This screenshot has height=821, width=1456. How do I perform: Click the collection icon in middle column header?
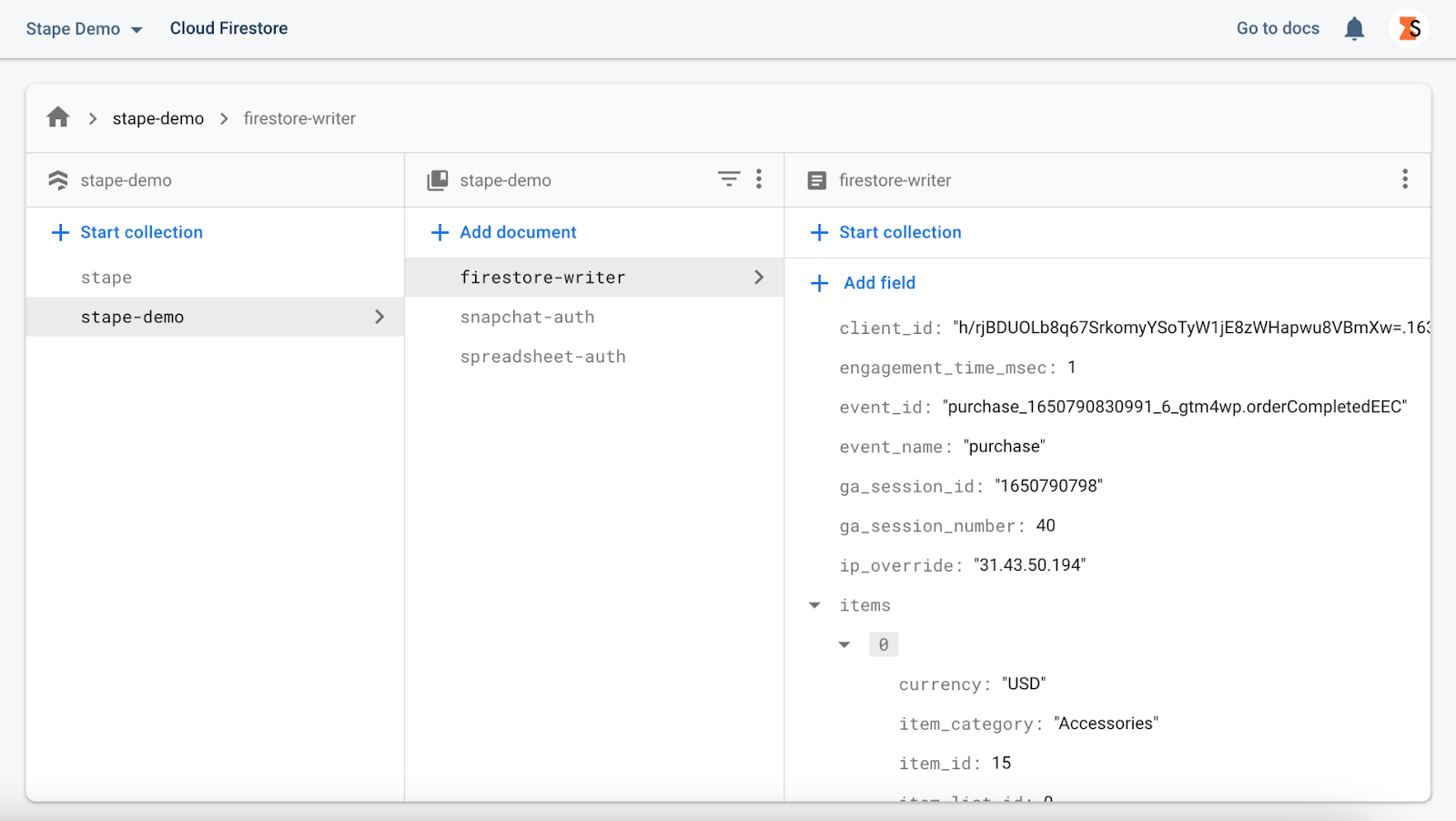[x=438, y=180]
